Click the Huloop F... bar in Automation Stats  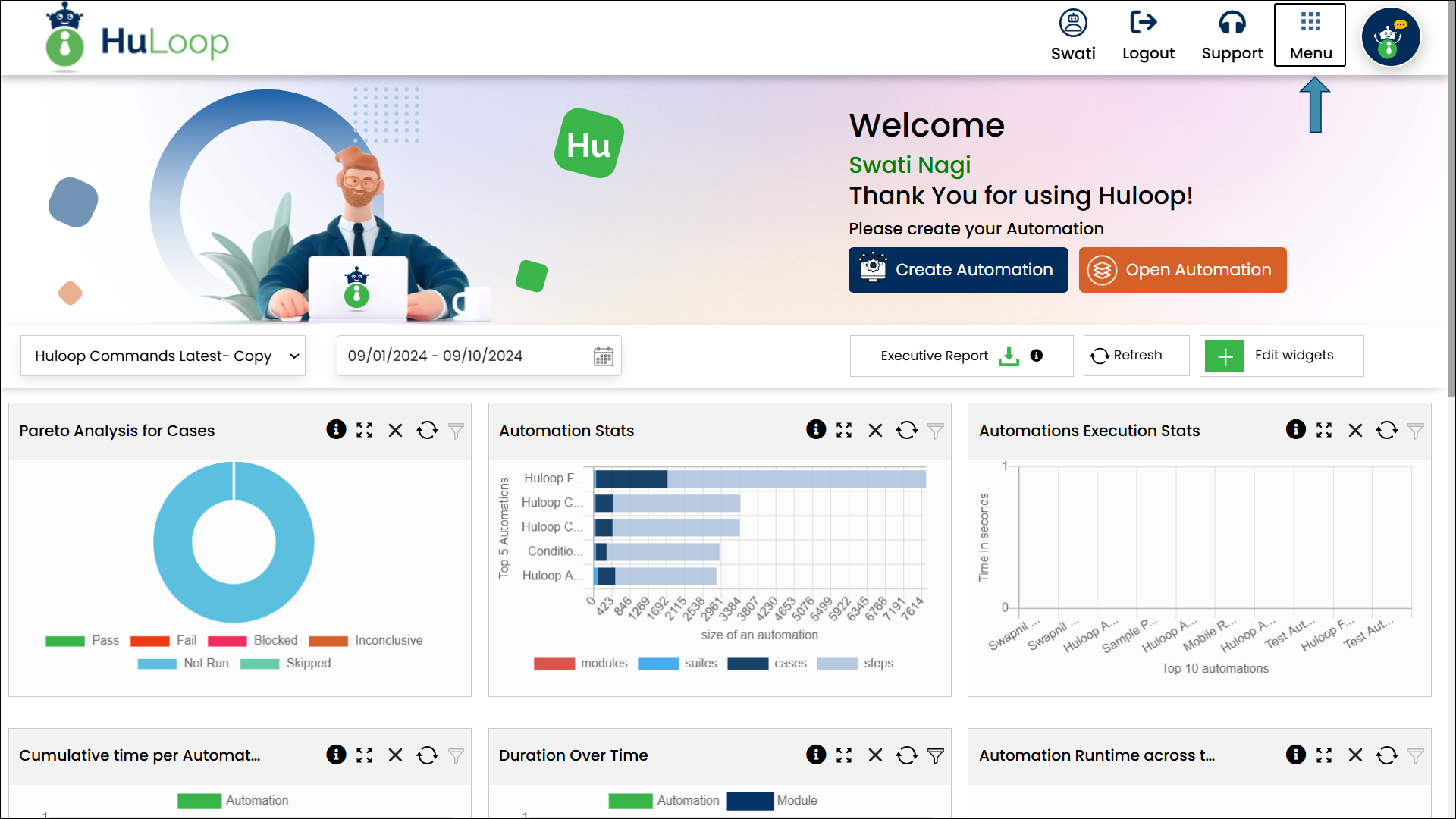tap(760, 479)
